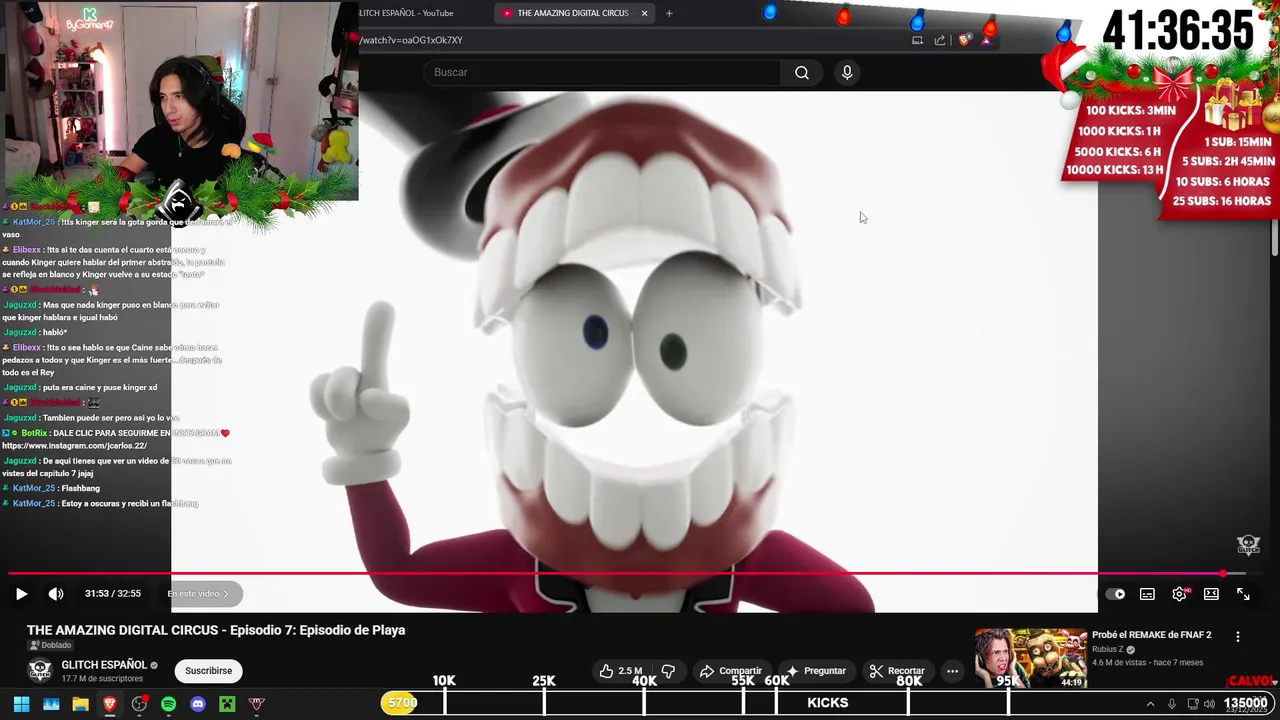
Task: Open the Windows Start menu
Action: (x=21, y=704)
